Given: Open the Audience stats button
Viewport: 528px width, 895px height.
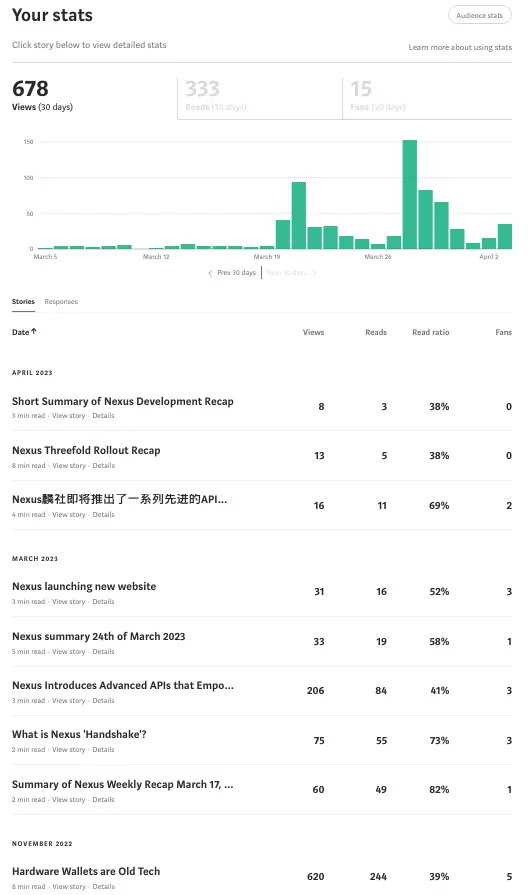Looking at the screenshot, I should point(479,15).
